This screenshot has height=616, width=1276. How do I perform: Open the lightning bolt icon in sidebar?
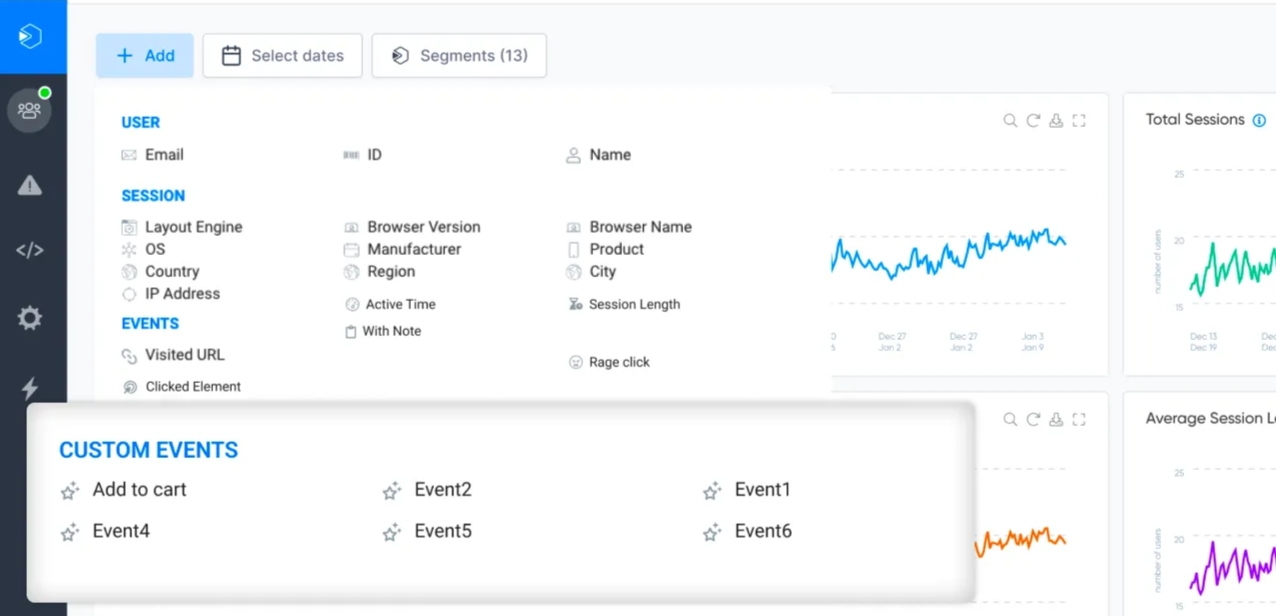pyautogui.click(x=30, y=388)
